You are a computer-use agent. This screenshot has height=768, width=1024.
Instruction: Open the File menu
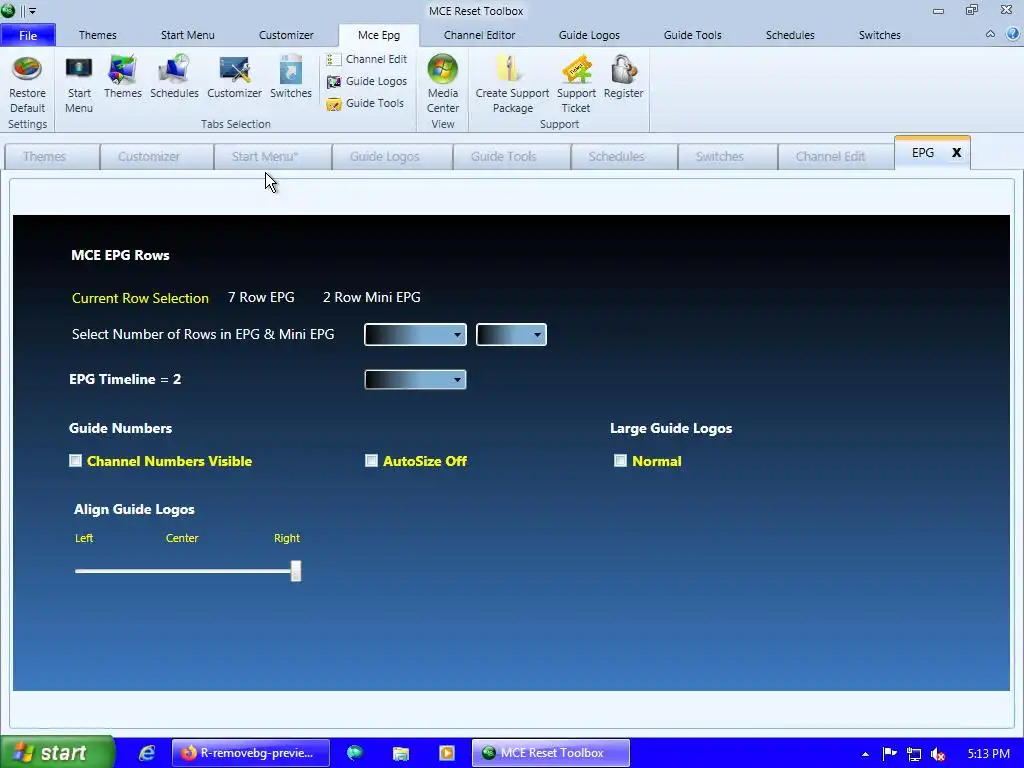point(28,35)
